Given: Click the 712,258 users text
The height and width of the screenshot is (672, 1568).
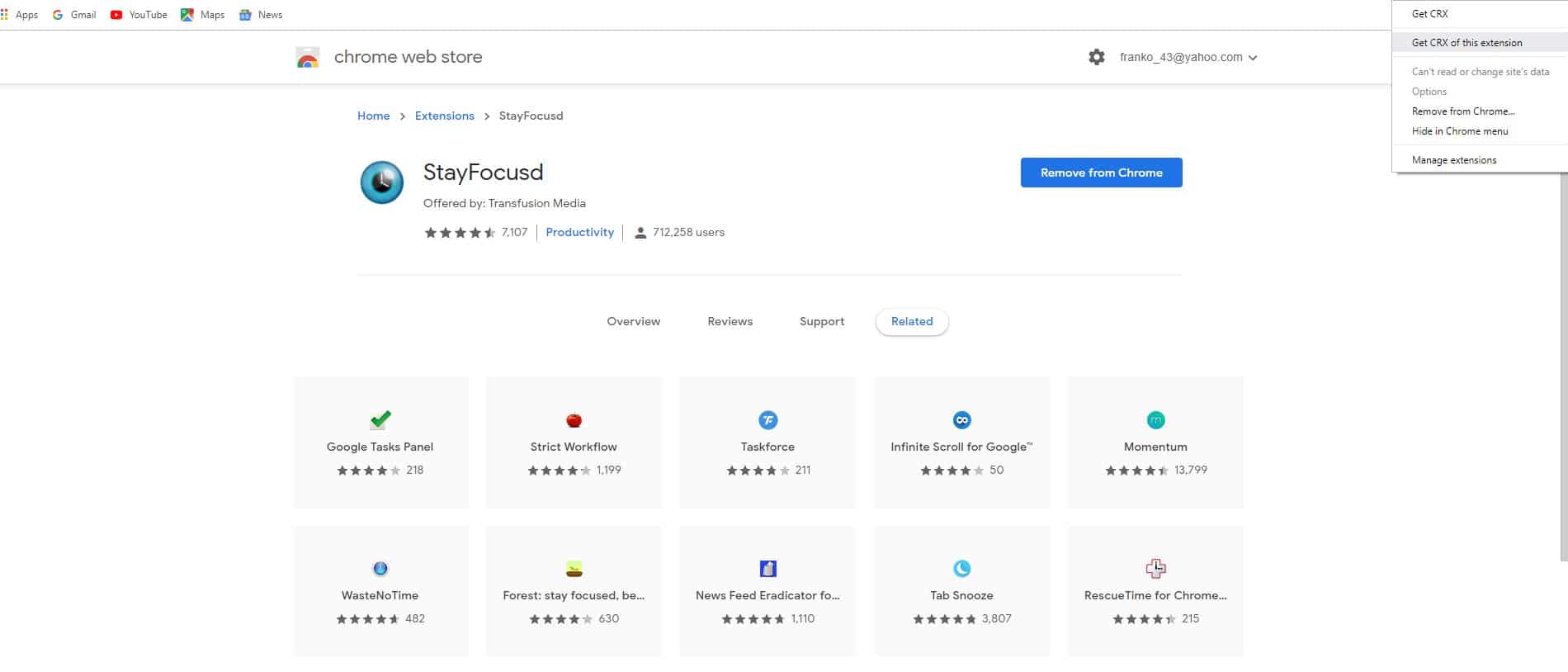Looking at the screenshot, I should click(689, 233).
